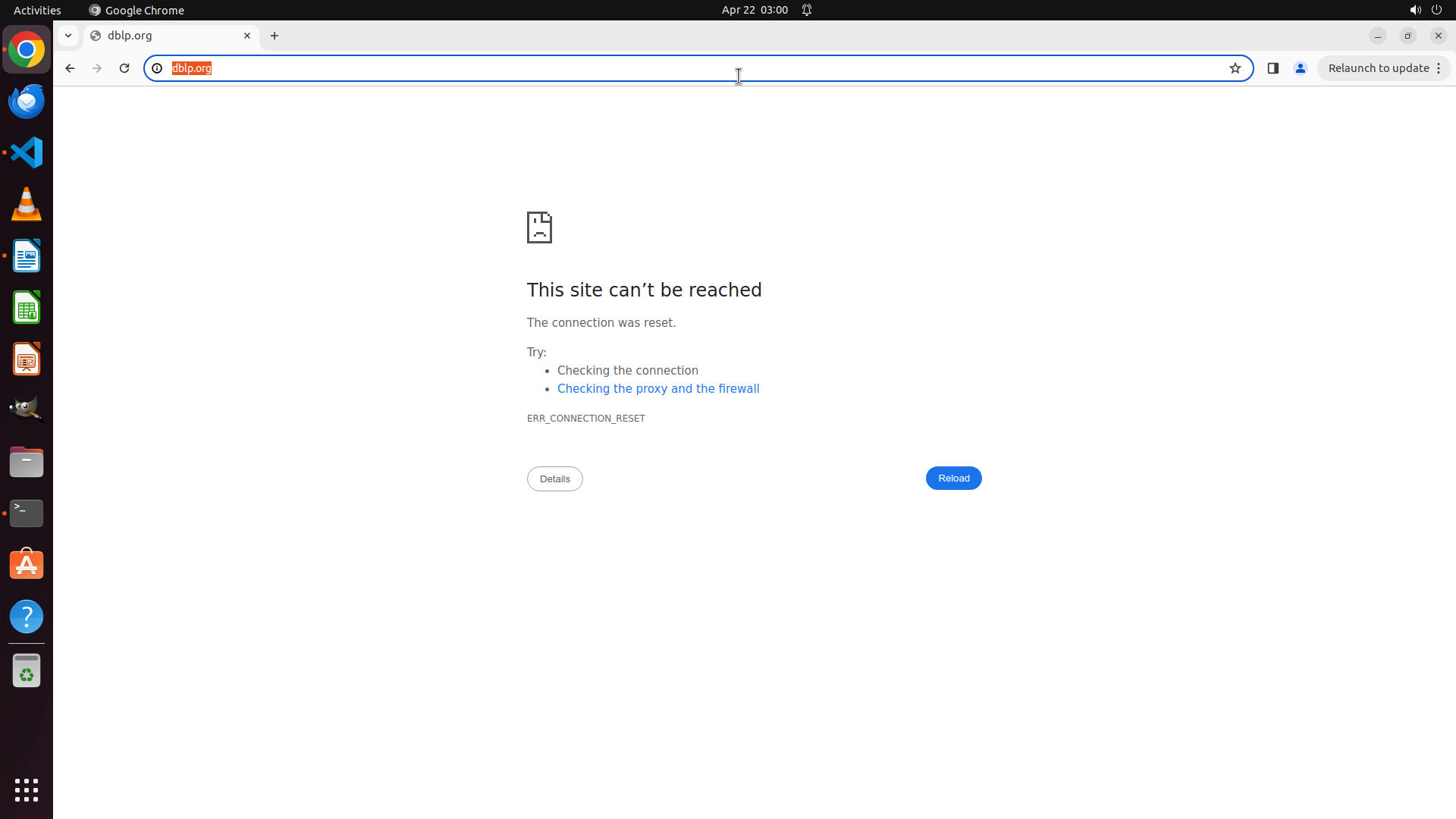
Task: View site information icon in address bar
Action: [x=157, y=68]
